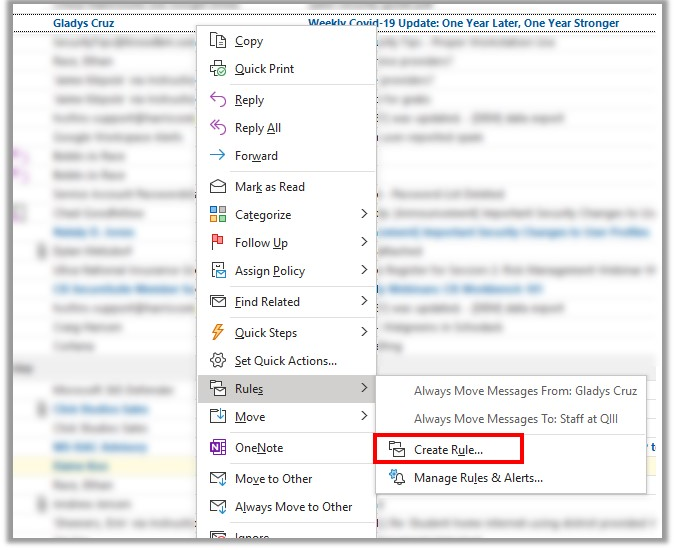Click the Find Related envelope icon
Screen dimensions: 679x550
pos(218,301)
